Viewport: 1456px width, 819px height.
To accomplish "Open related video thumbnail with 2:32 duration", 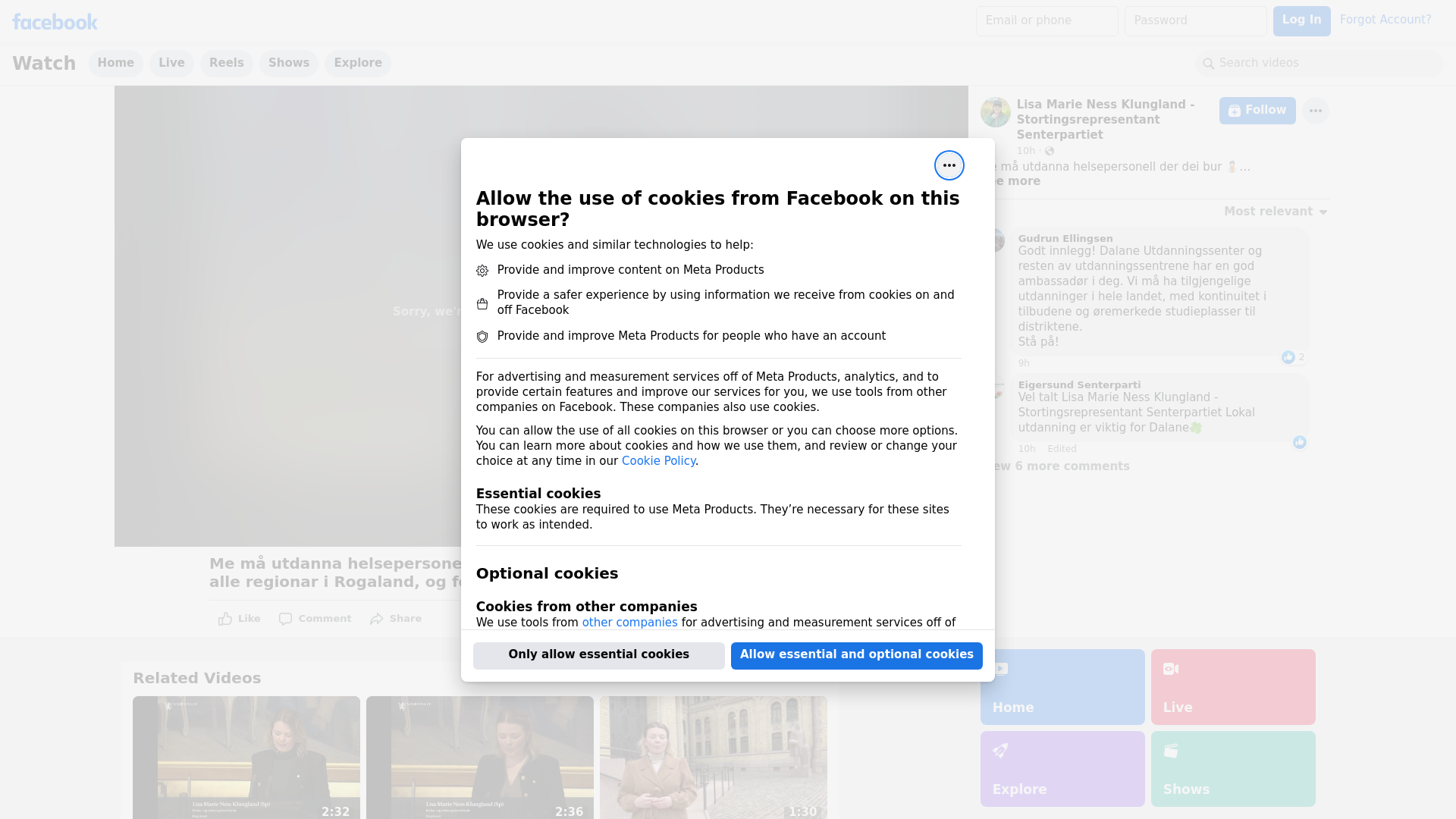I will [246, 758].
